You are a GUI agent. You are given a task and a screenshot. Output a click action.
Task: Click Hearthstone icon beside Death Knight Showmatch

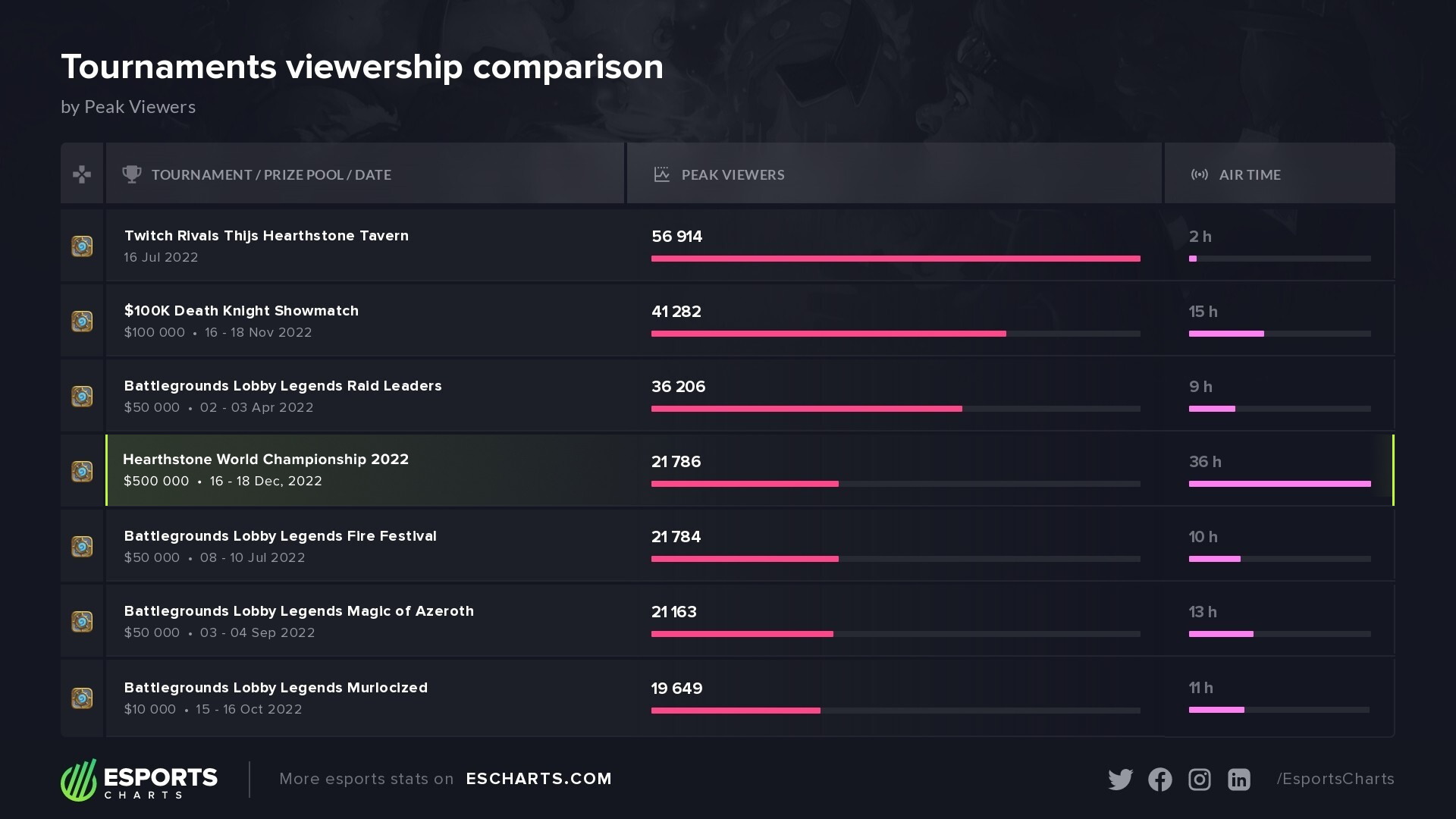[x=82, y=322]
